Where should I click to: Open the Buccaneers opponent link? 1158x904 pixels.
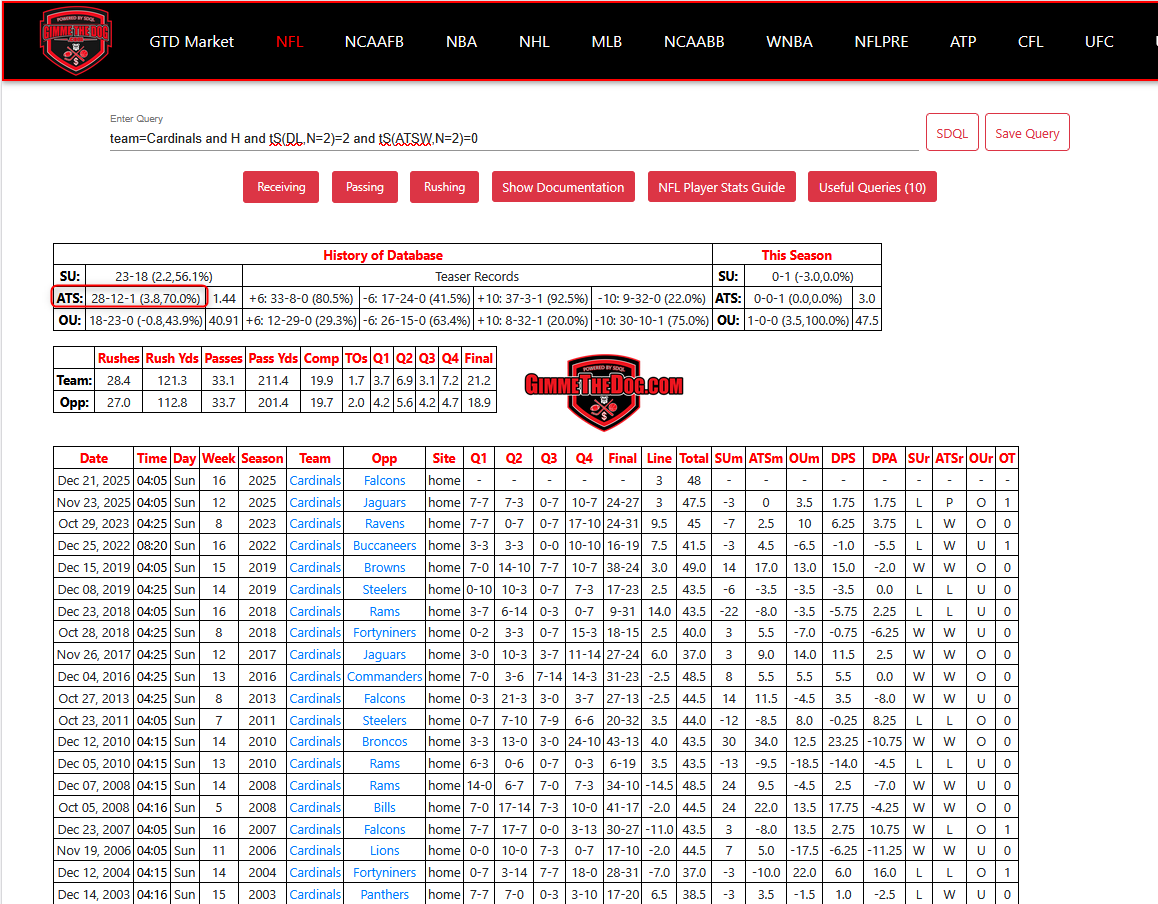(384, 546)
